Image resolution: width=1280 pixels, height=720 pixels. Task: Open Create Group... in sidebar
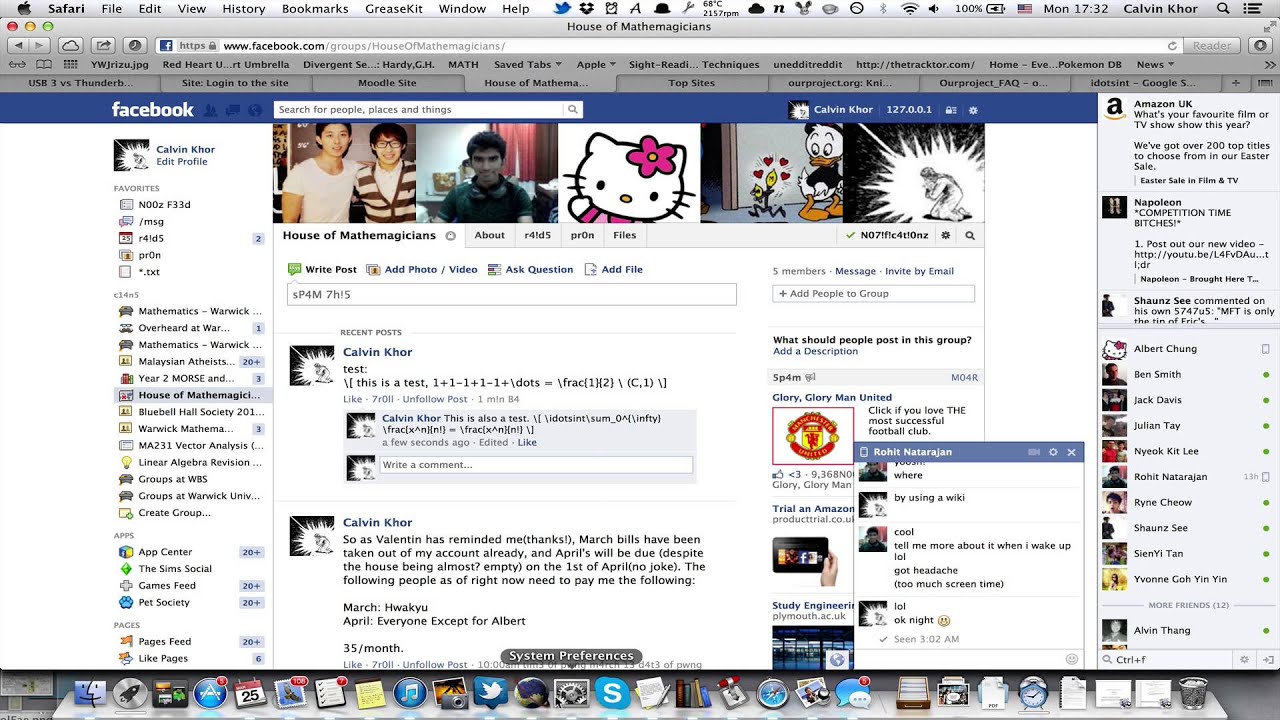pos(174,513)
